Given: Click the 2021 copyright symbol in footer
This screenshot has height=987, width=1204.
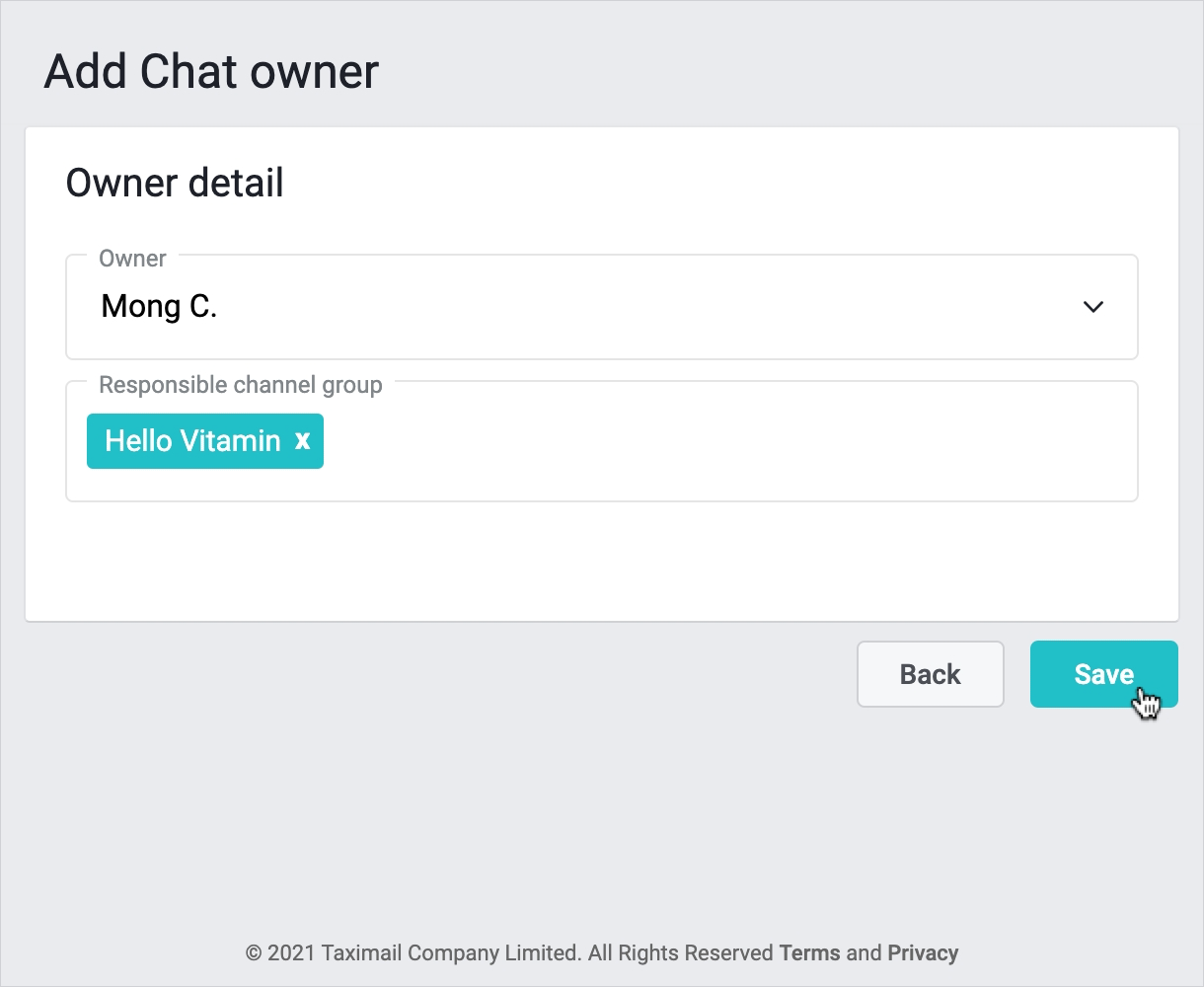Looking at the screenshot, I should [x=253, y=953].
